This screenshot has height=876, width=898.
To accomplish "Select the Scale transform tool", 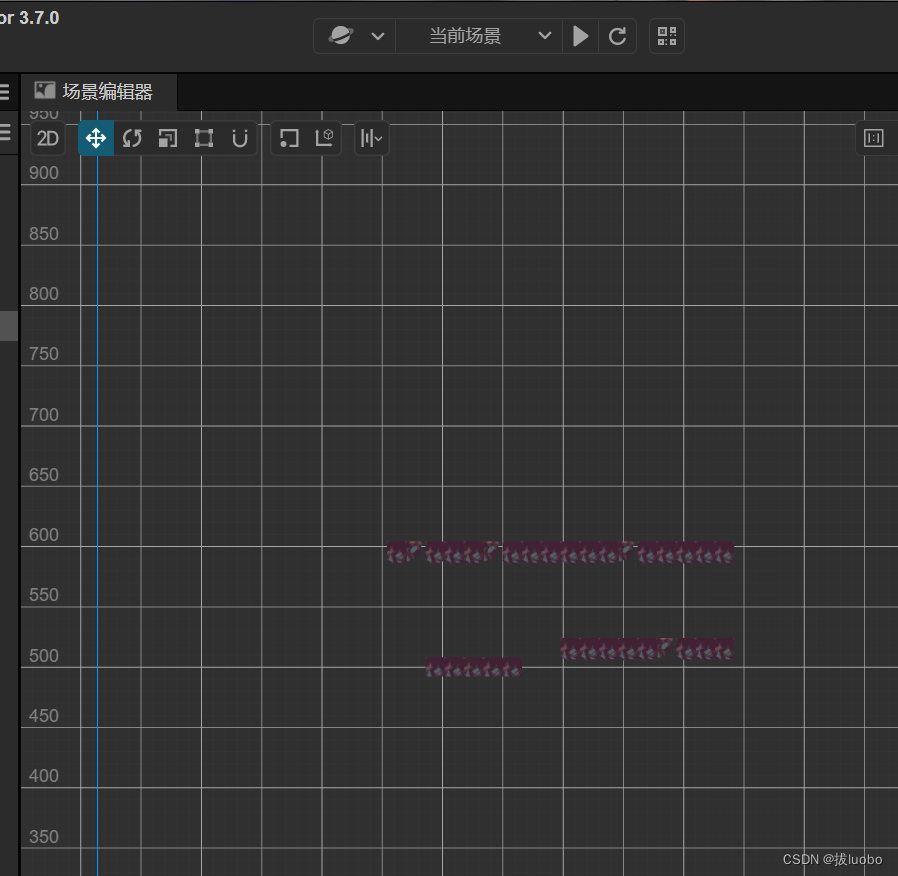I will point(167,138).
